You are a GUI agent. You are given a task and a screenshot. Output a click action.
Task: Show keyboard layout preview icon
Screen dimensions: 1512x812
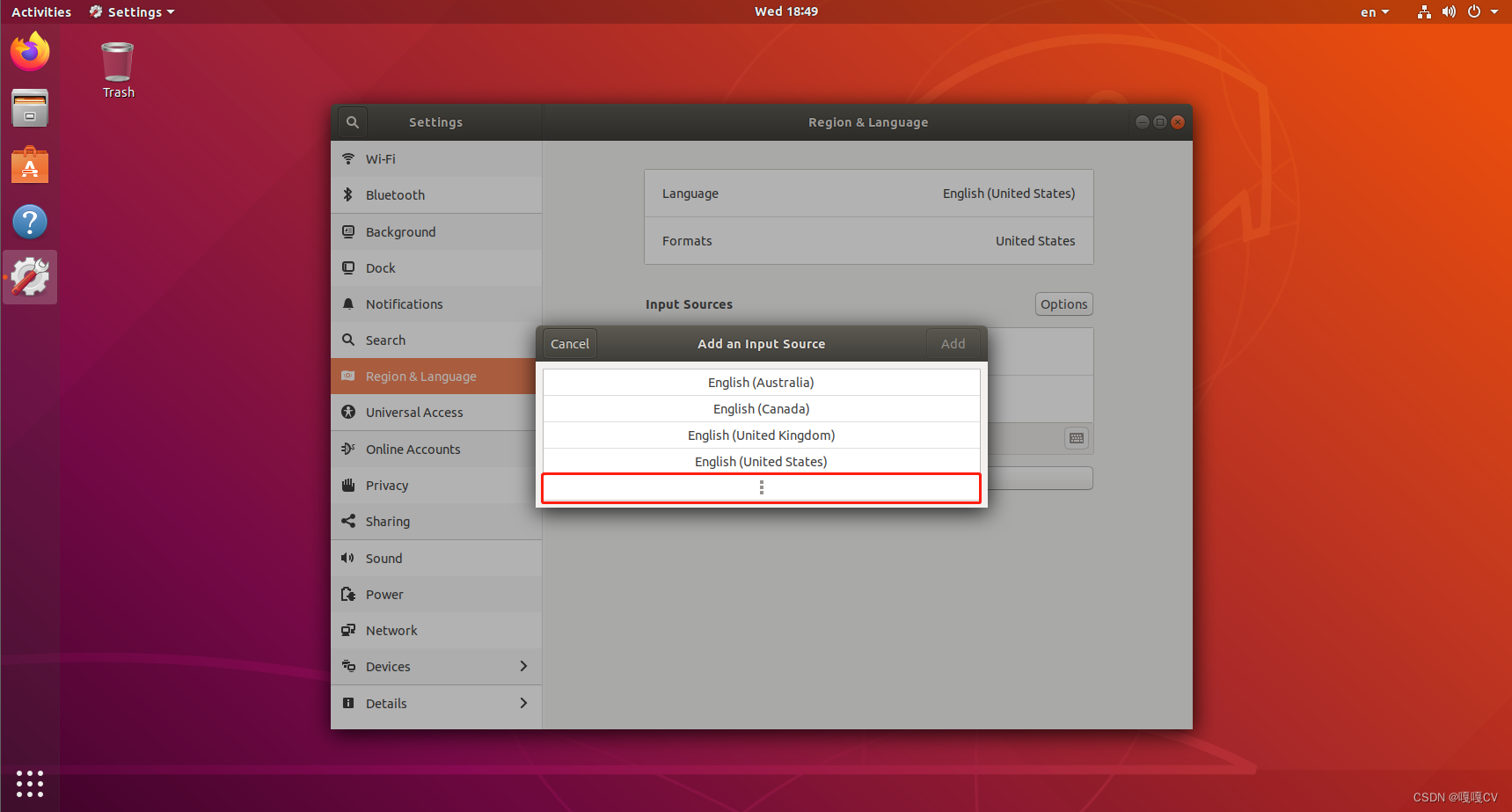click(x=1077, y=438)
